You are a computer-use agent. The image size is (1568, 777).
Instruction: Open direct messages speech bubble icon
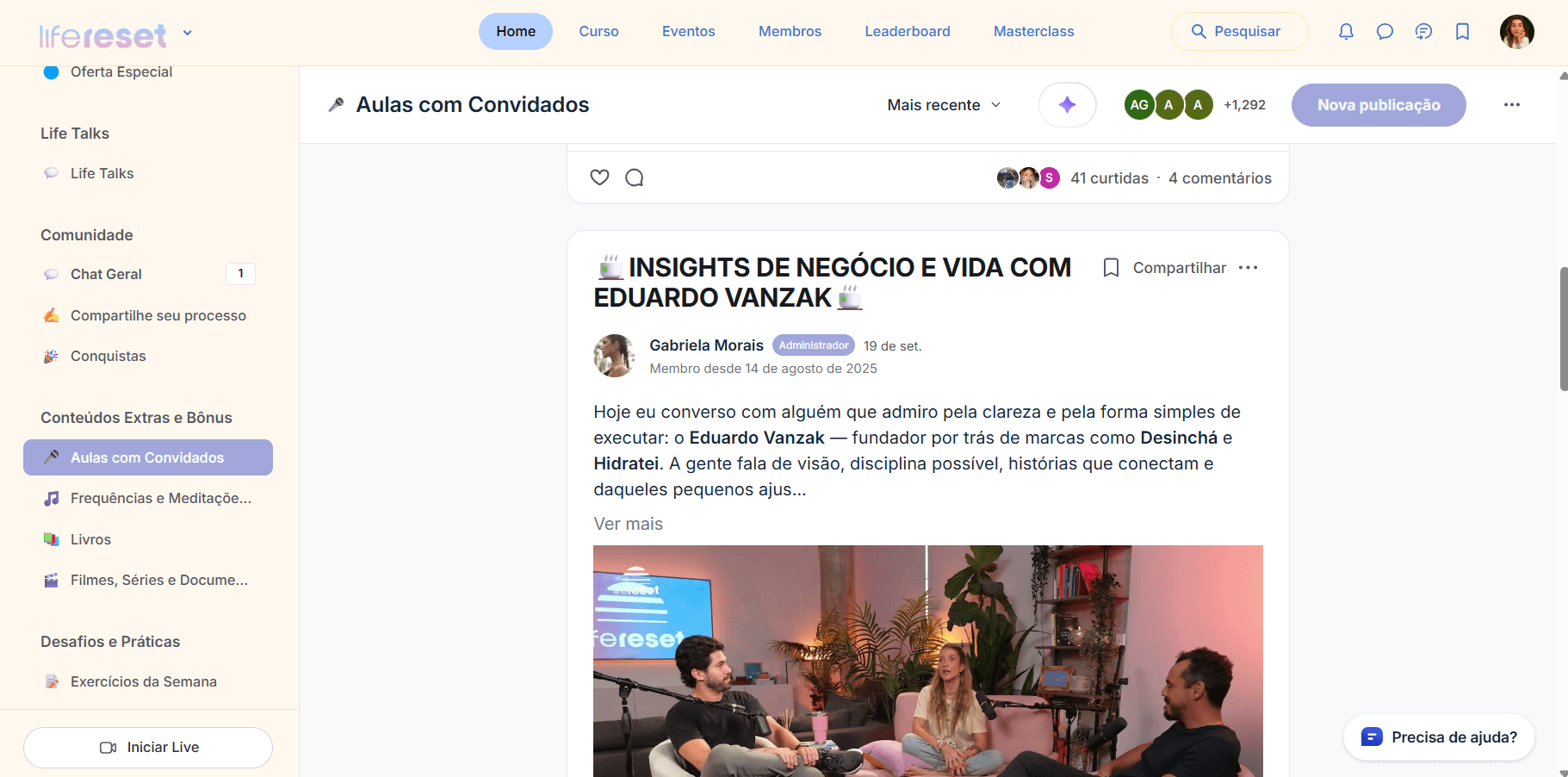pos(1385,32)
